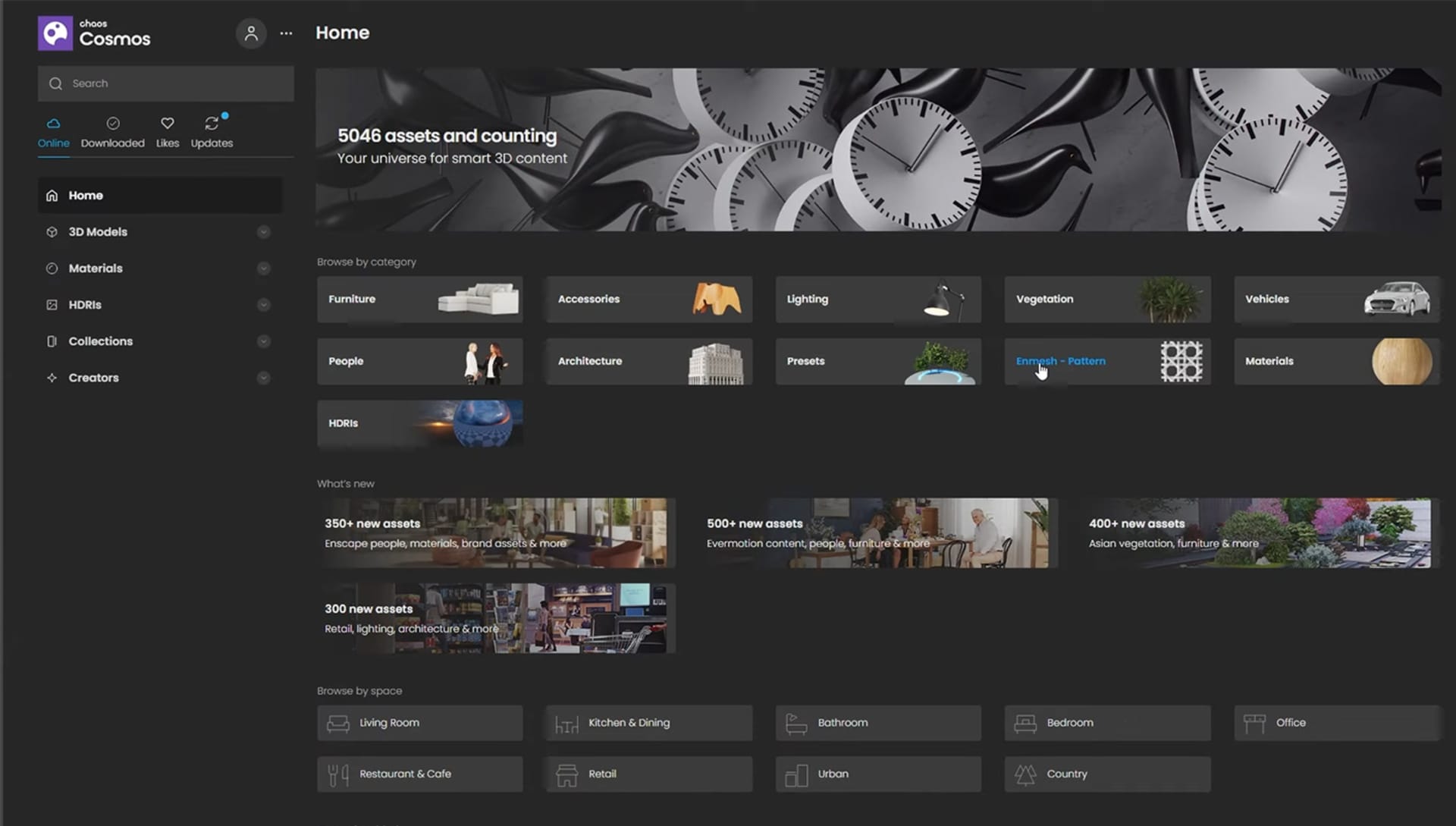The width and height of the screenshot is (1456, 826).
Task: Open the Lighting category card
Action: pos(878,300)
